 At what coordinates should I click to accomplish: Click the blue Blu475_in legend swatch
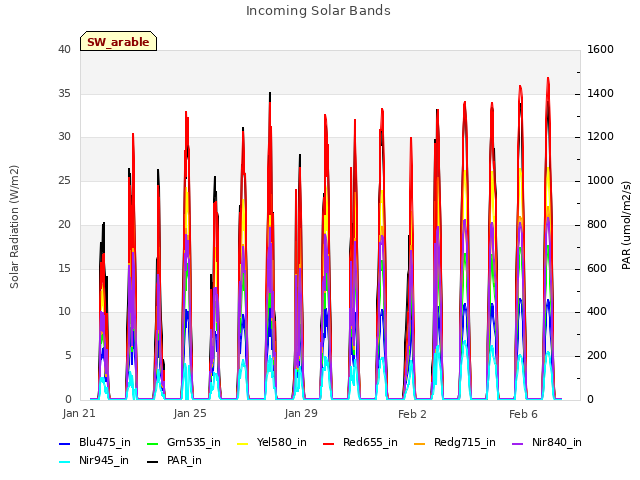pyautogui.click(x=65, y=444)
